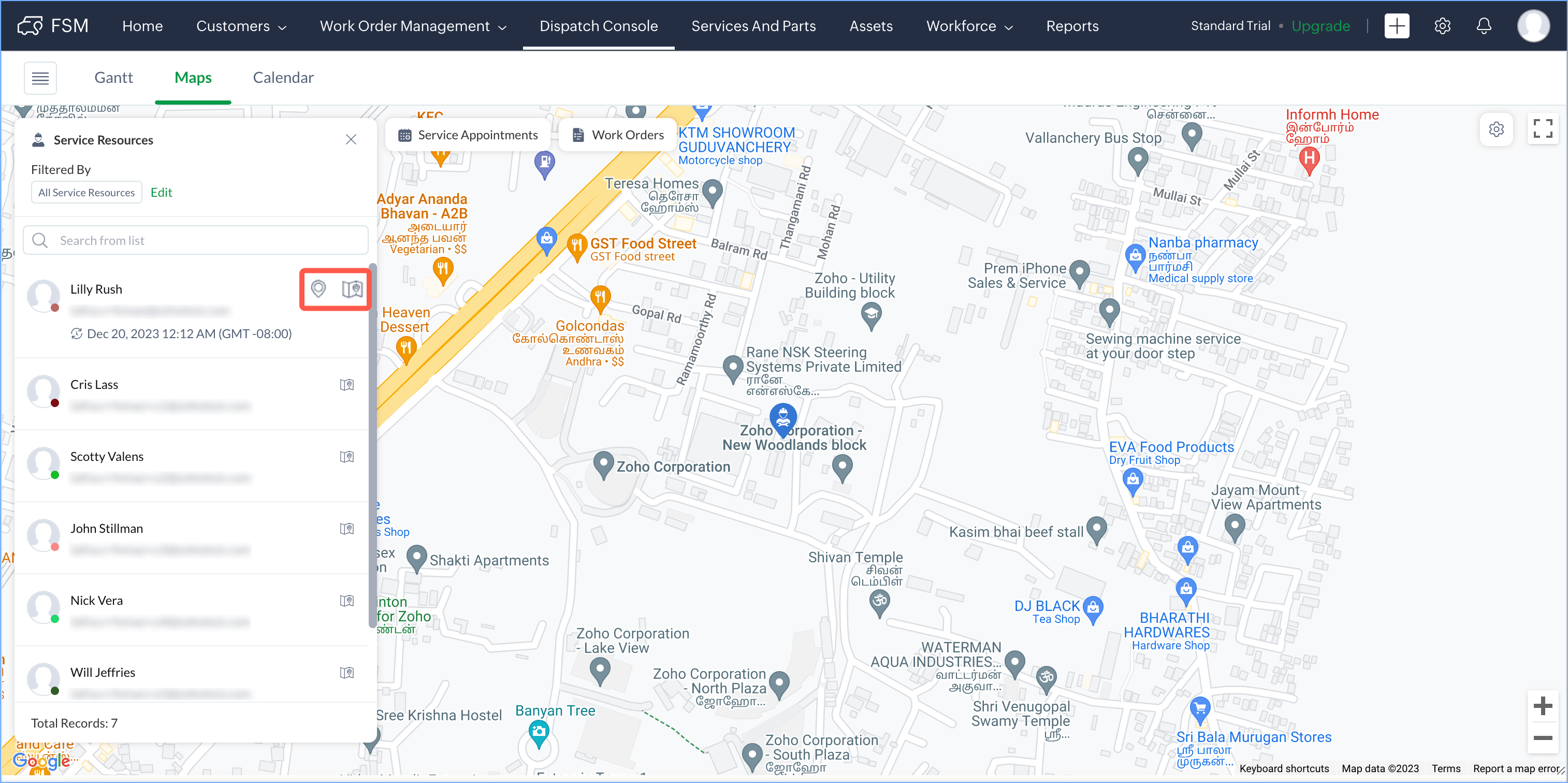Zoom in the map with plus
This screenshot has height=783, width=1568.
(x=1543, y=706)
